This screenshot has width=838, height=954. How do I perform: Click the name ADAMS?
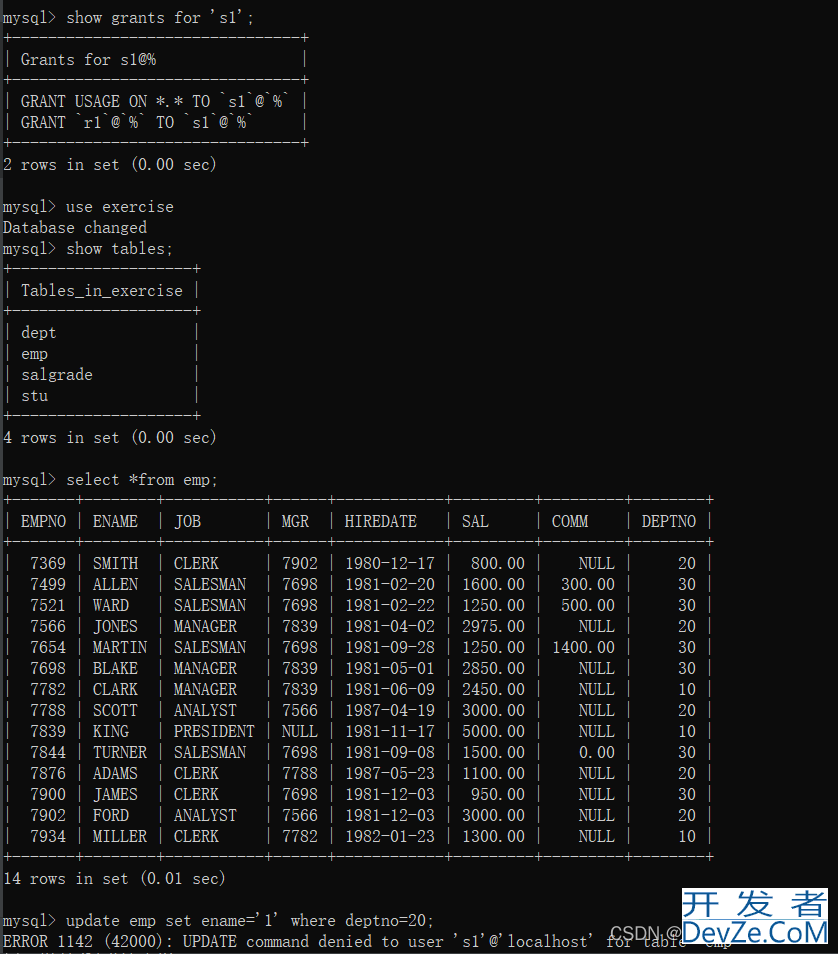point(115,773)
